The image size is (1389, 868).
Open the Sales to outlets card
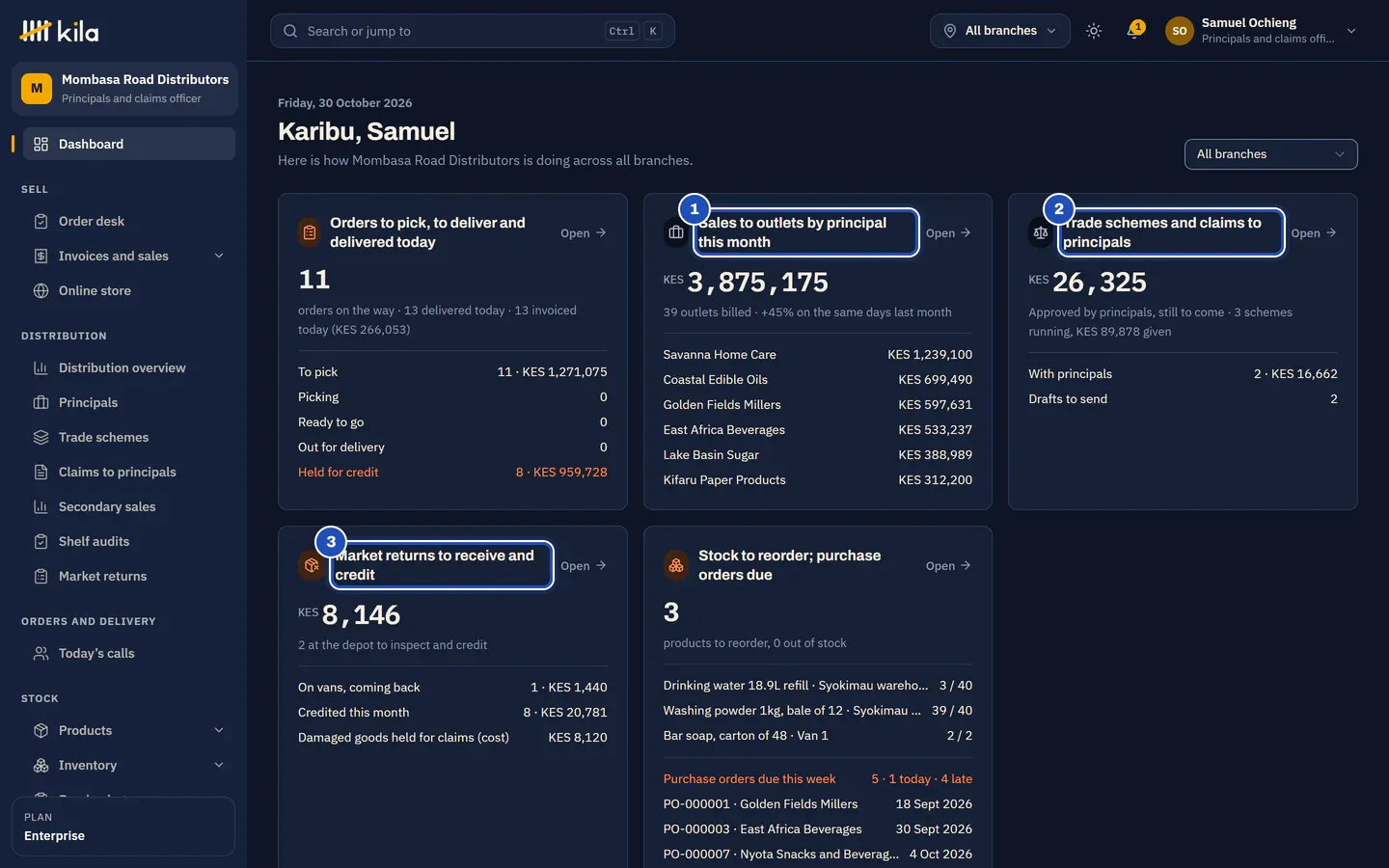pyautogui.click(x=948, y=233)
